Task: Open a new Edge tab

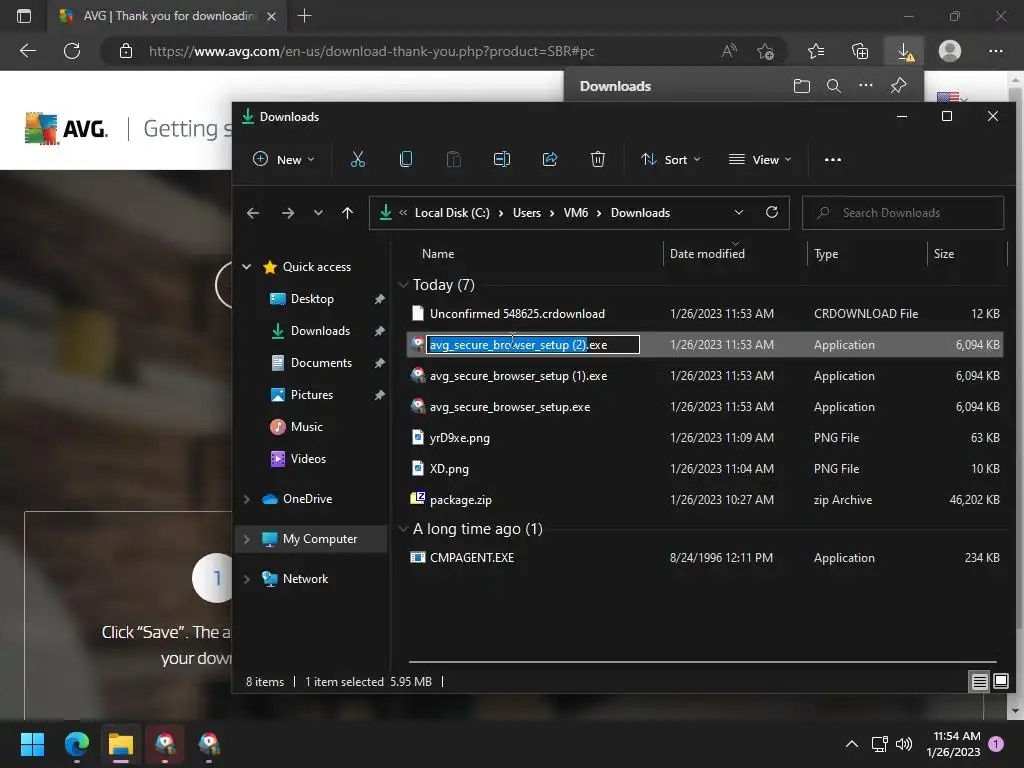Action: (304, 16)
